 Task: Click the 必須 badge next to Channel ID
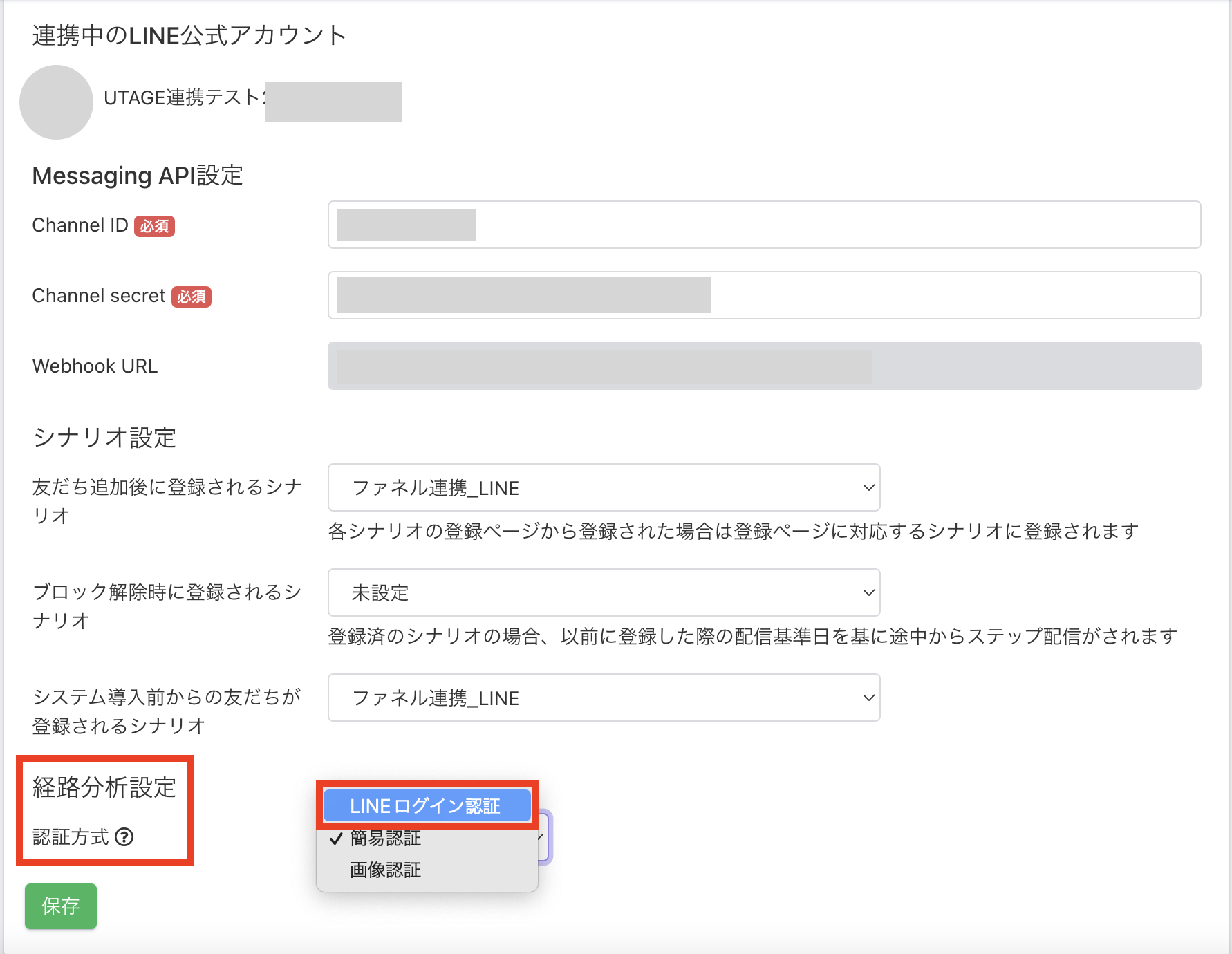(154, 226)
